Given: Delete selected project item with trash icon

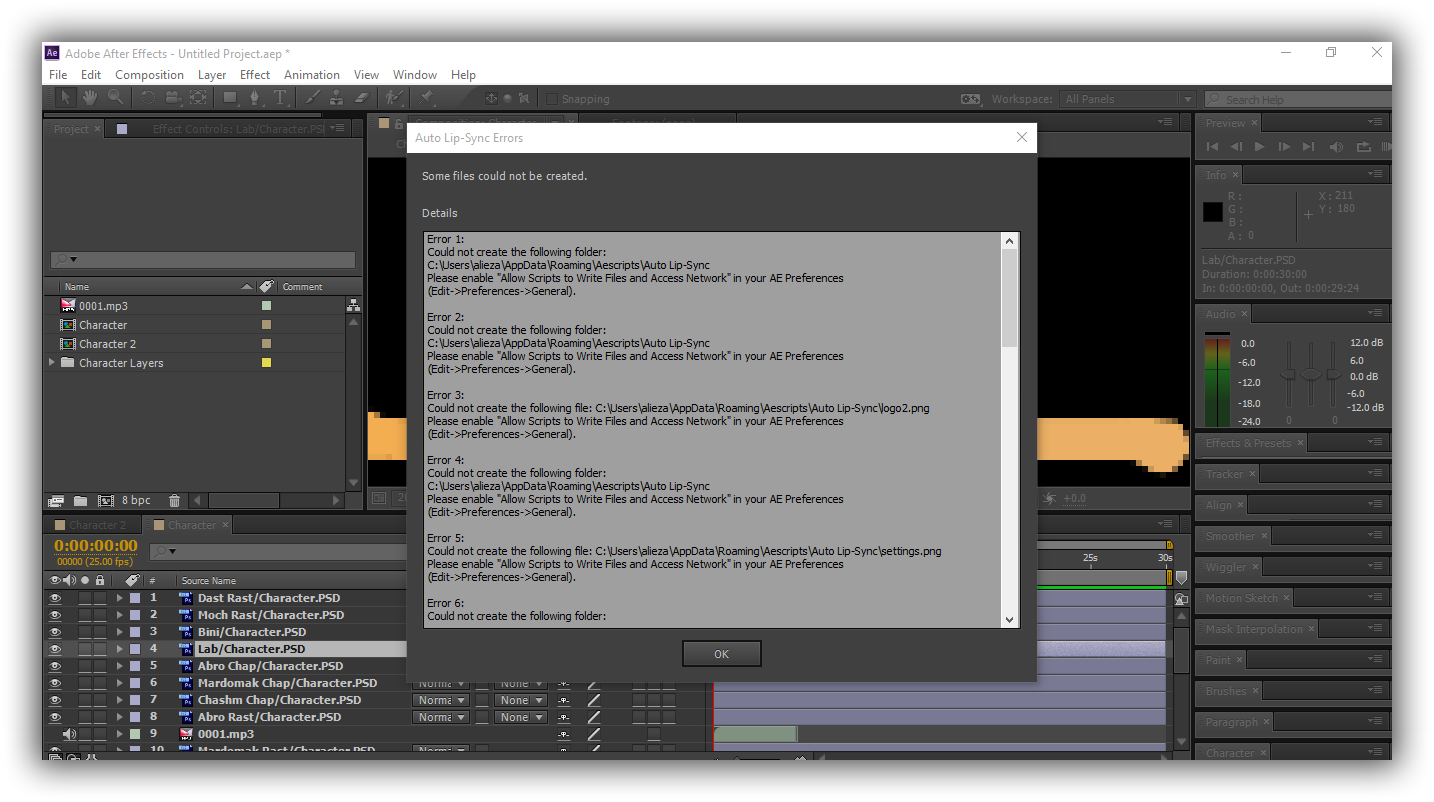Looking at the screenshot, I should pyautogui.click(x=175, y=500).
